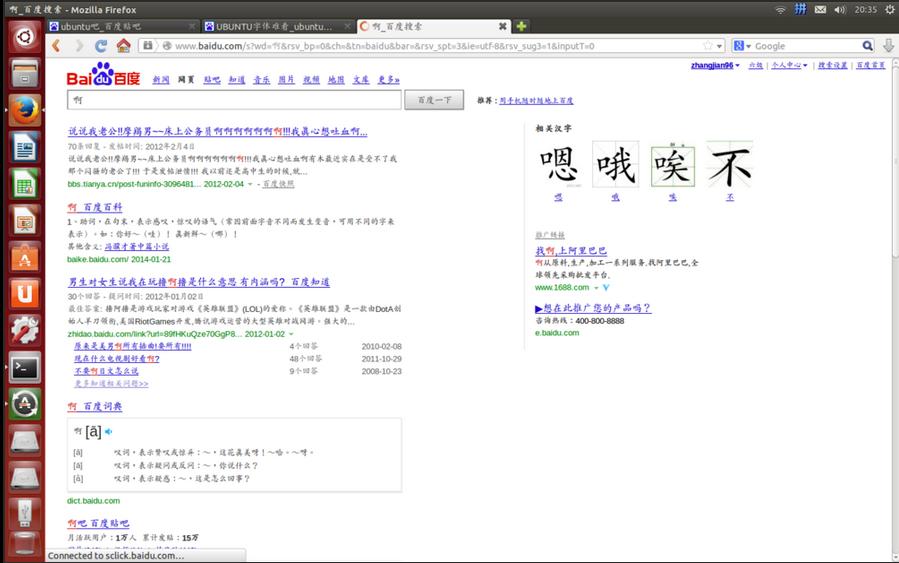The width and height of the screenshot is (899, 563).
Task: Open the Wi-Fi network indicator
Action: [x=780, y=10]
